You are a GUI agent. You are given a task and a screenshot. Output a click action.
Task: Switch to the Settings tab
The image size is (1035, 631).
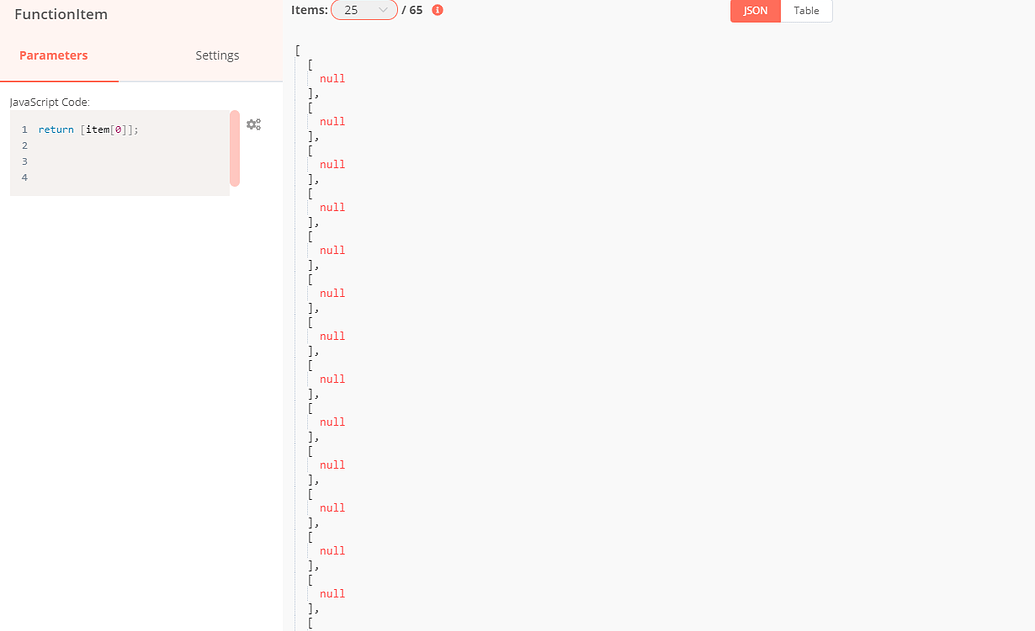coord(217,56)
